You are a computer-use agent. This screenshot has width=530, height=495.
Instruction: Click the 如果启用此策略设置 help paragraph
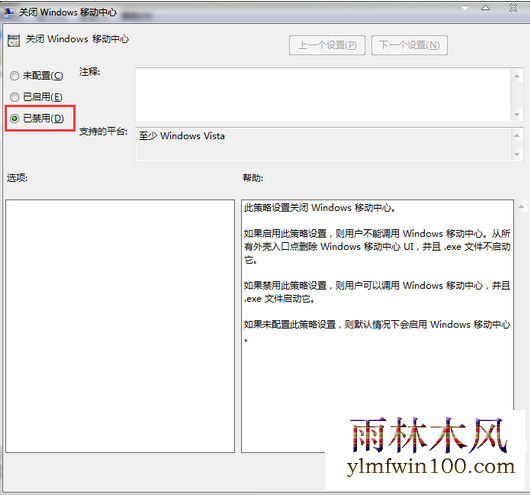pos(377,246)
